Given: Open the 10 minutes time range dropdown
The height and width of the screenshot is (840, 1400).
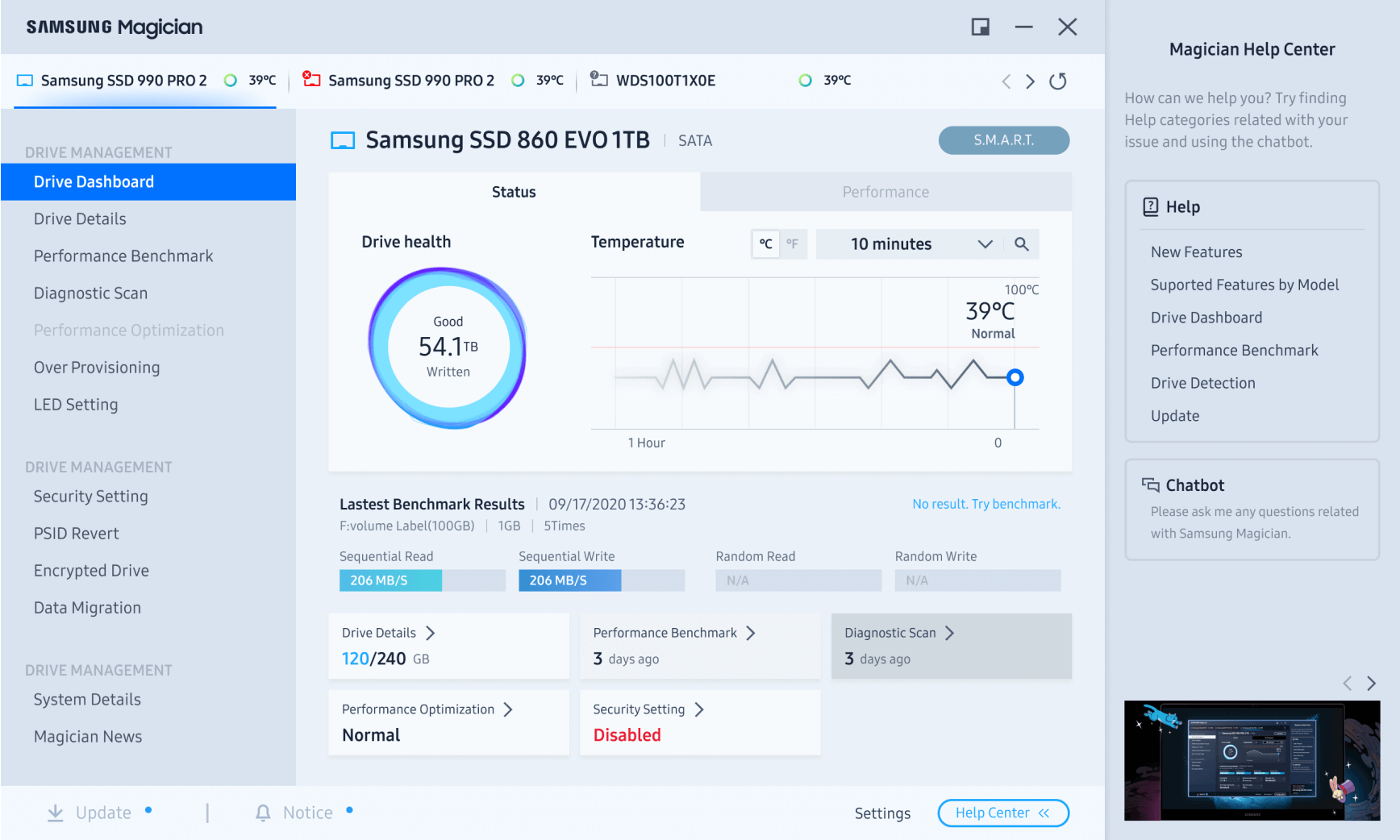Looking at the screenshot, I should coord(909,244).
